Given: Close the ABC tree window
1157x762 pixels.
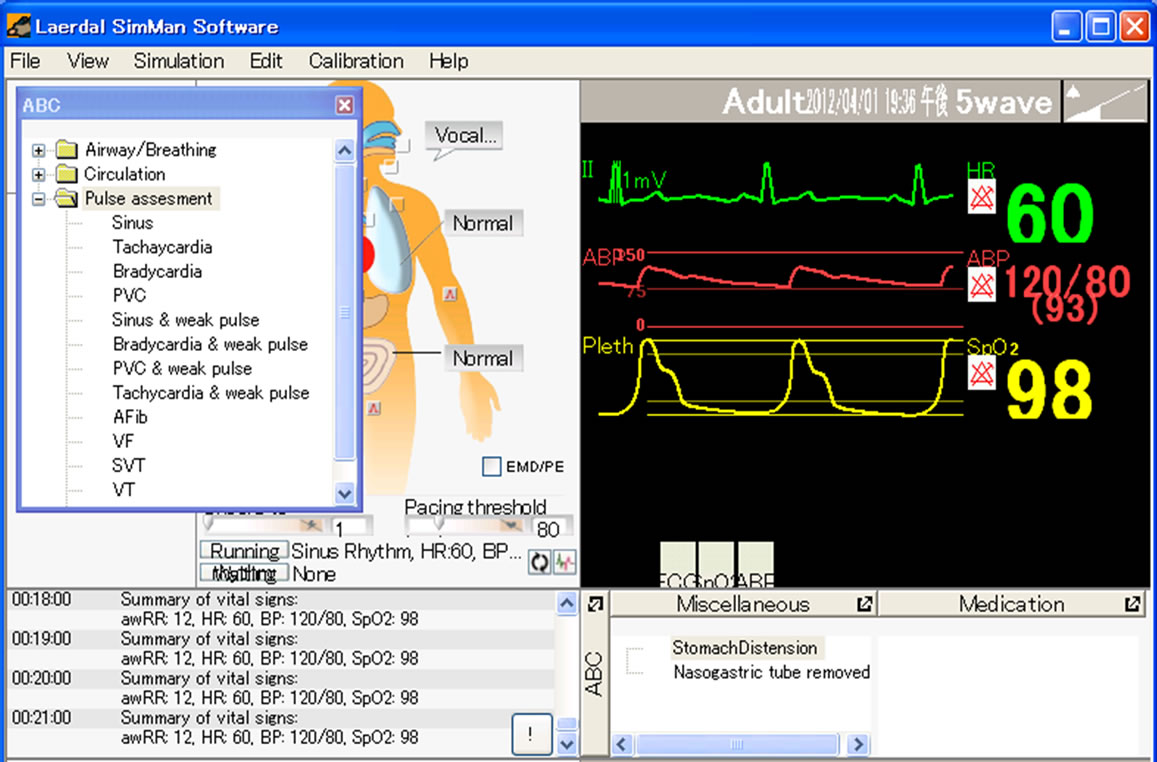Looking at the screenshot, I should pyautogui.click(x=345, y=105).
